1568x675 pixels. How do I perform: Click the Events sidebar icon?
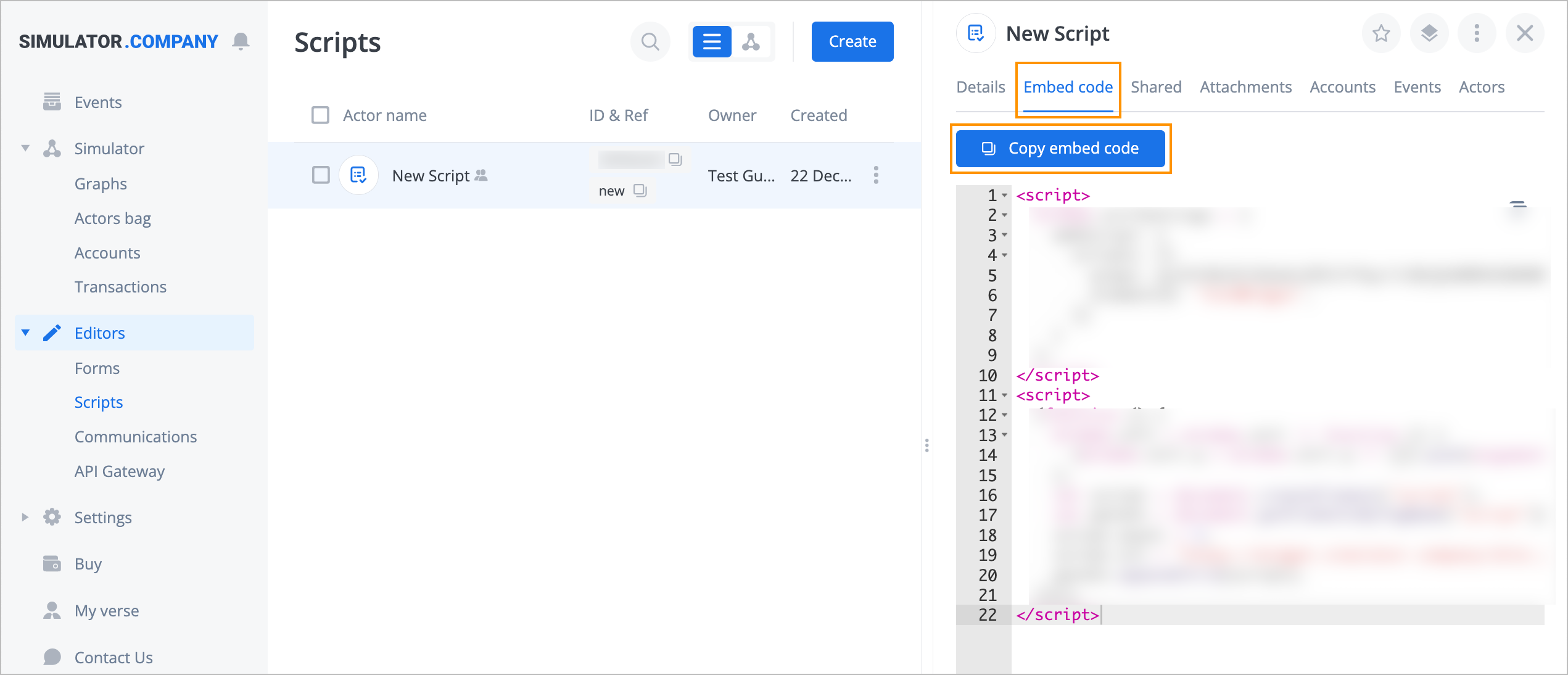[52, 101]
